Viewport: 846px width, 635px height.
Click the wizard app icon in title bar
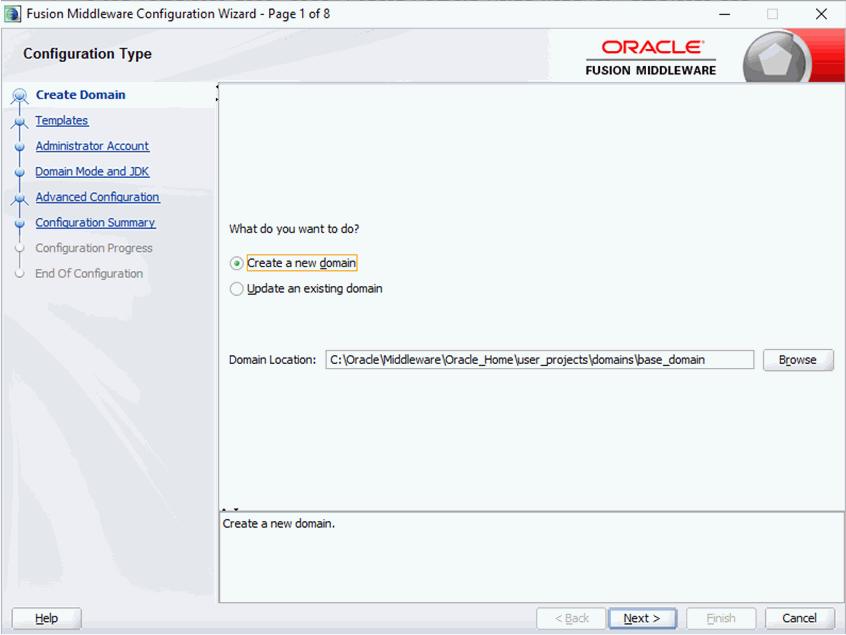(13, 14)
